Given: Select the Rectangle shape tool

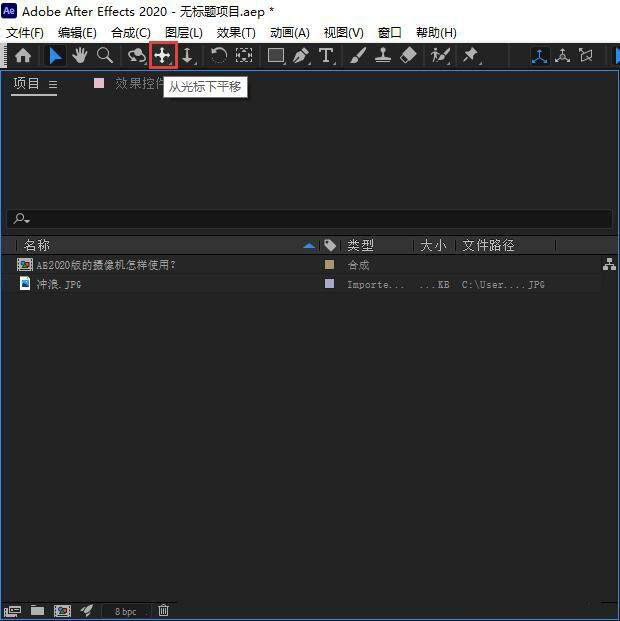Looking at the screenshot, I should pyautogui.click(x=275, y=55).
